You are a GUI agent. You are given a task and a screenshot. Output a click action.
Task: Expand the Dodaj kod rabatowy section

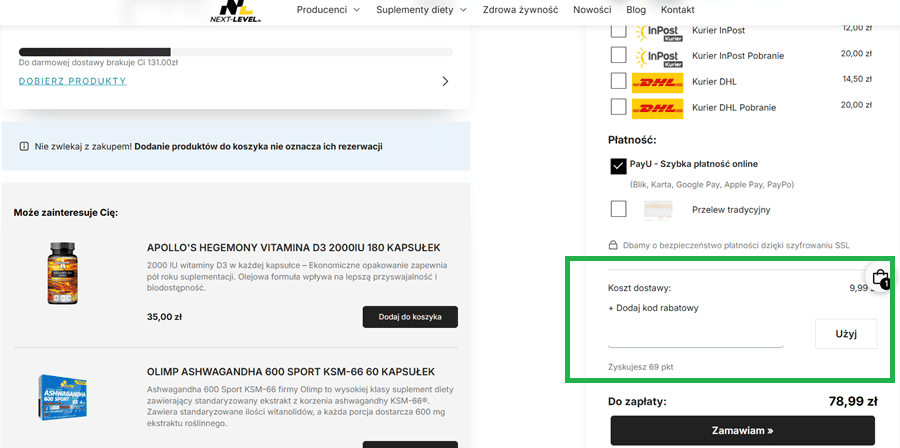click(653, 308)
